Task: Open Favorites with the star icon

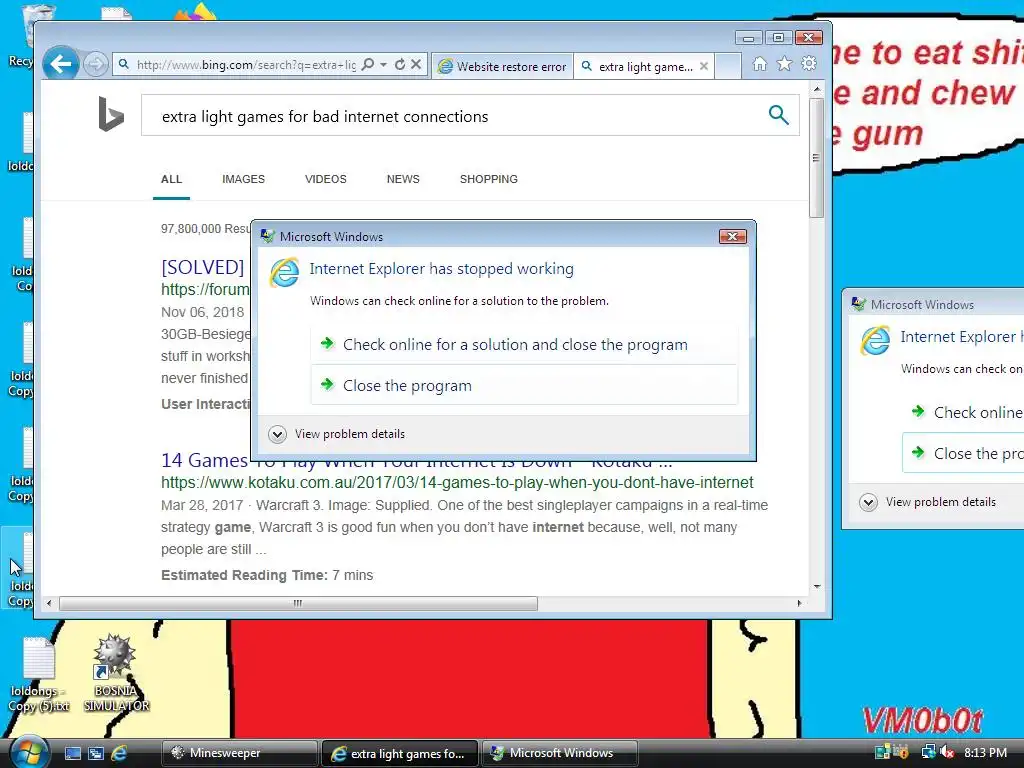Action: [784, 64]
